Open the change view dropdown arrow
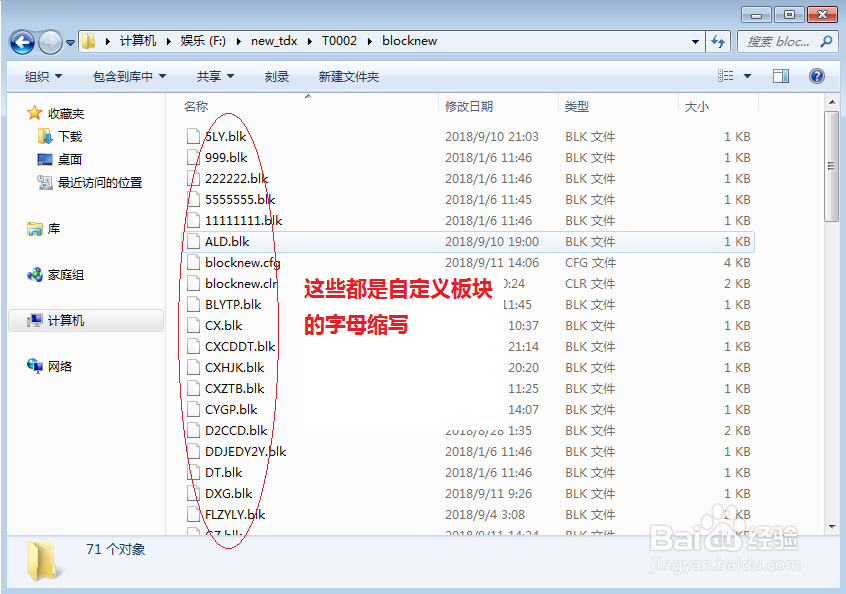Screen dimensions: 846x594 746,75
